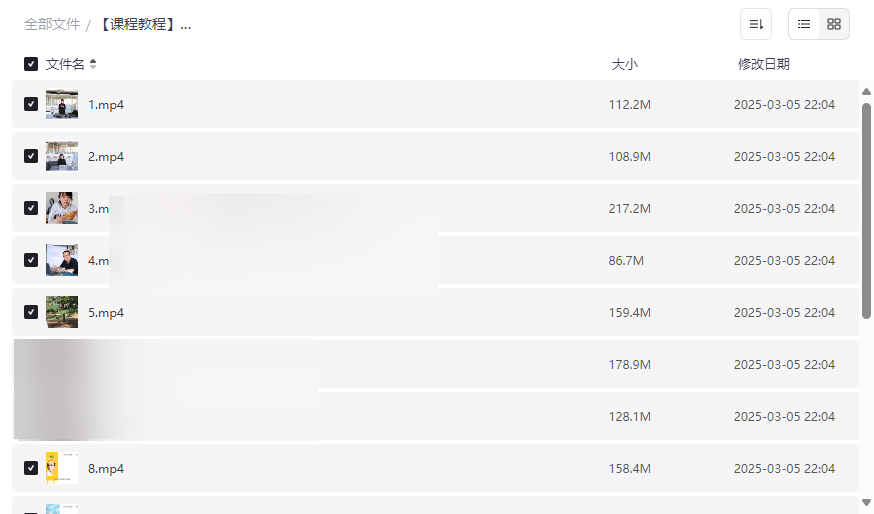Switch to list view layout

[x=804, y=24]
